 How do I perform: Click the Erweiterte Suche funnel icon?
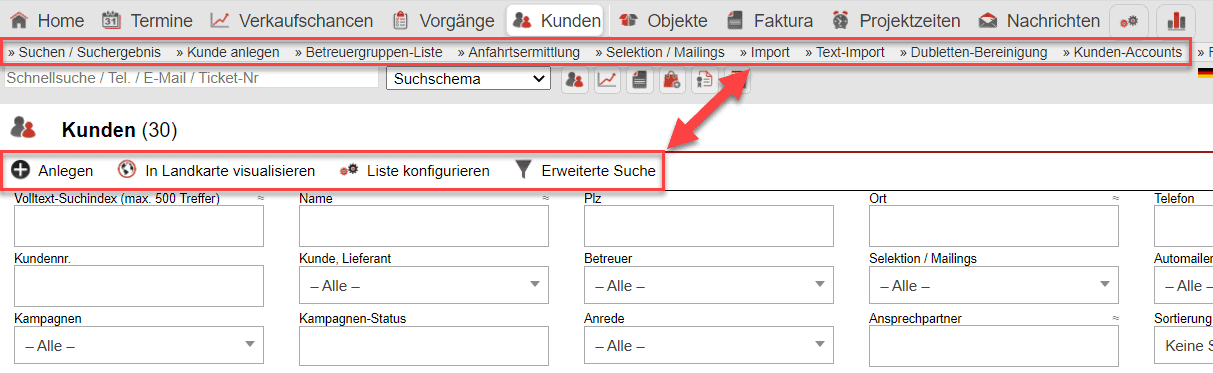pos(523,170)
